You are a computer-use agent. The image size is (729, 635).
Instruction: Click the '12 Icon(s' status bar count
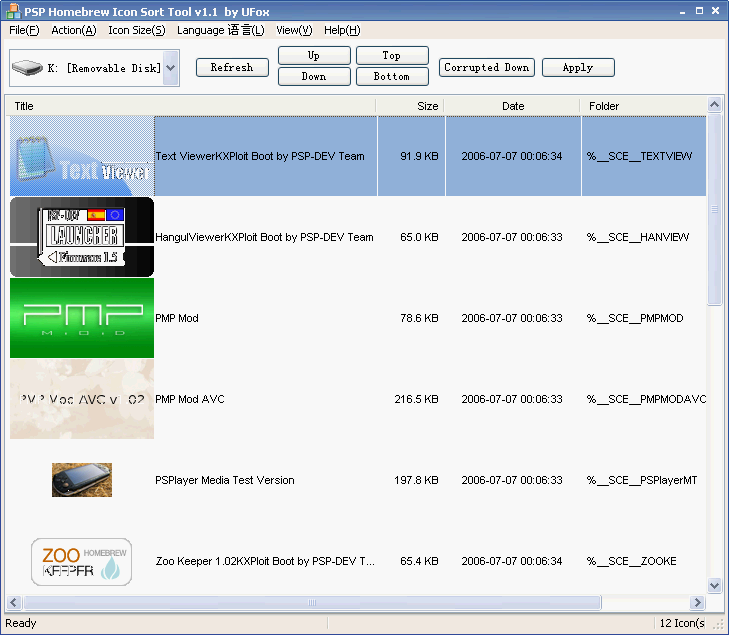point(682,623)
